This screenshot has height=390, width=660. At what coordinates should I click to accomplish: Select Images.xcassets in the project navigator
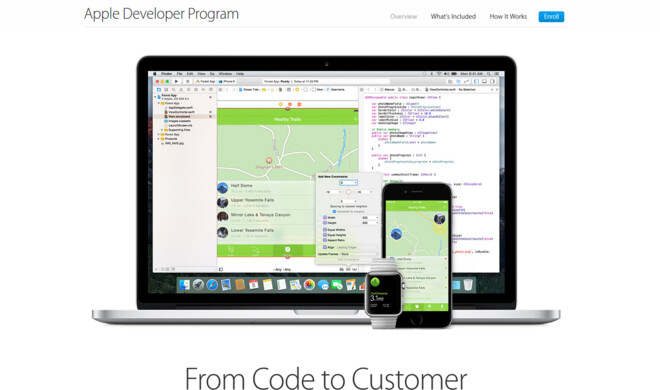coord(178,121)
